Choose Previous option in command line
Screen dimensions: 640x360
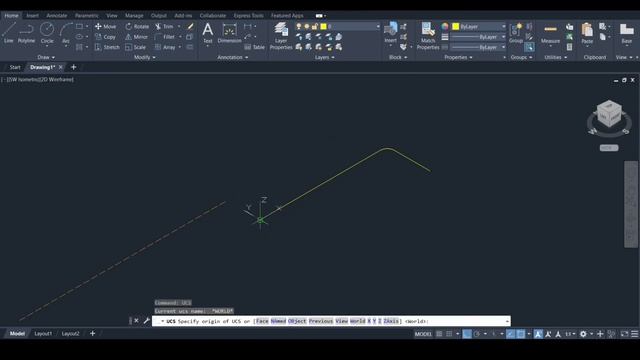(x=320, y=321)
